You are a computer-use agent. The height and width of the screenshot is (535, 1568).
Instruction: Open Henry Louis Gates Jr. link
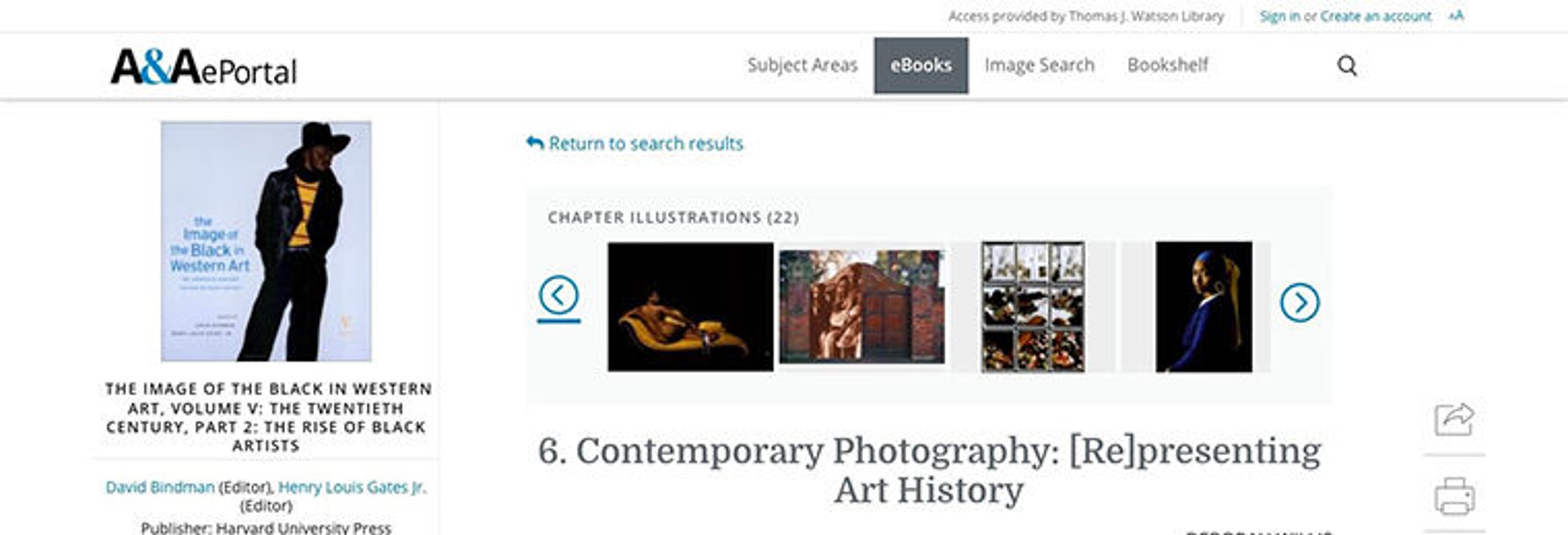352,487
